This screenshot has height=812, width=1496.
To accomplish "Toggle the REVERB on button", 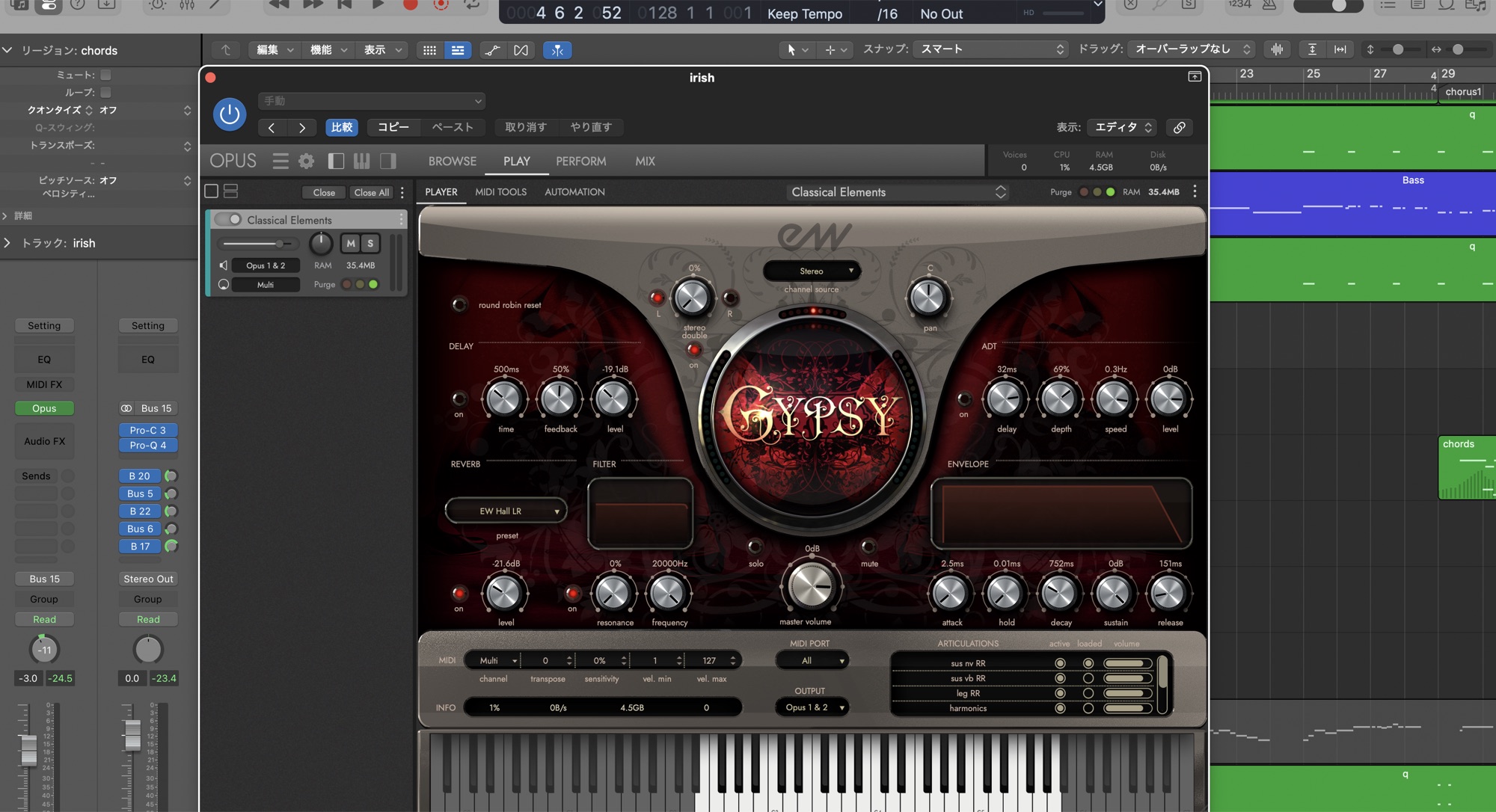I will tap(459, 593).
